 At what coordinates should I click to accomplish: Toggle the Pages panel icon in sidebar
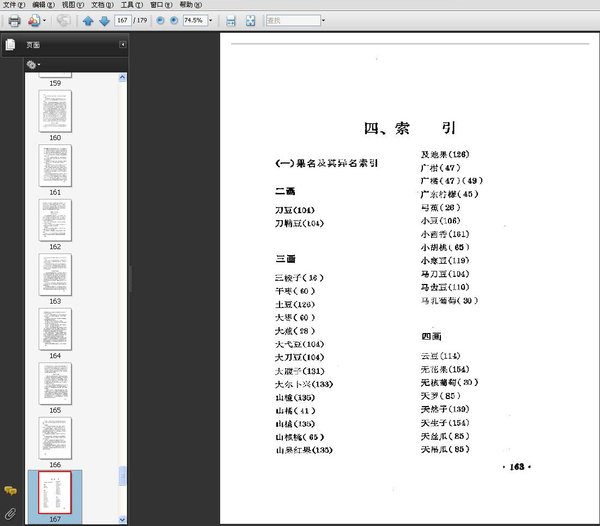11,45
